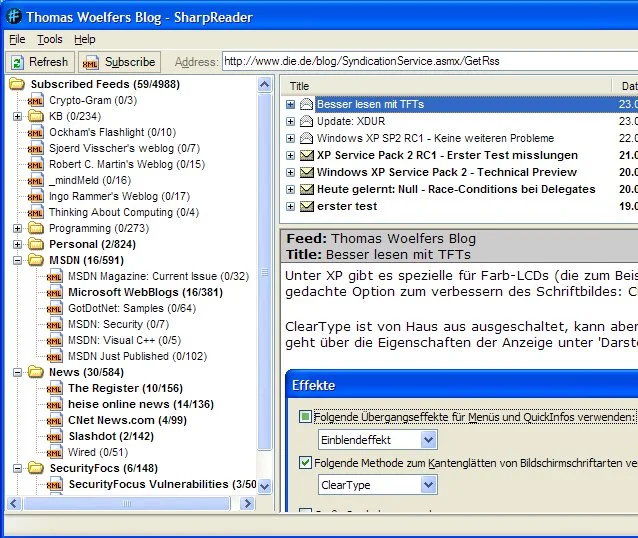Collapse the MSDN folder

(x=17, y=260)
